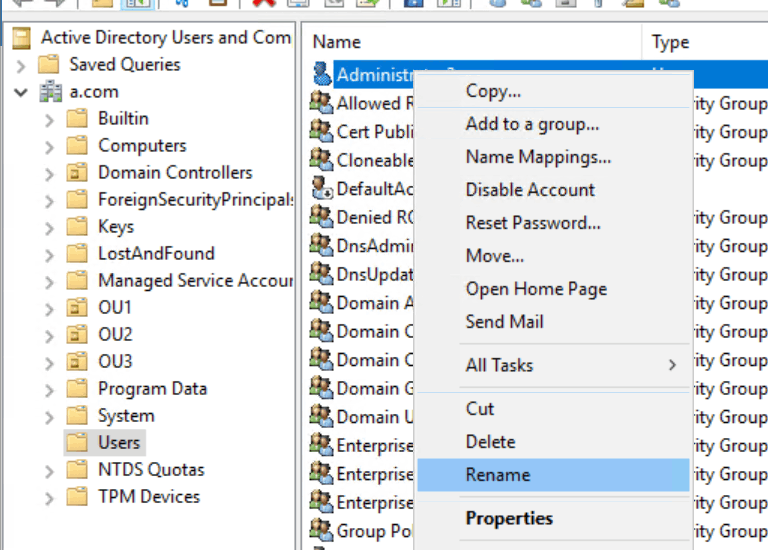The image size is (768, 550).
Task: Select the Keys tree label
Action: click(x=116, y=227)
